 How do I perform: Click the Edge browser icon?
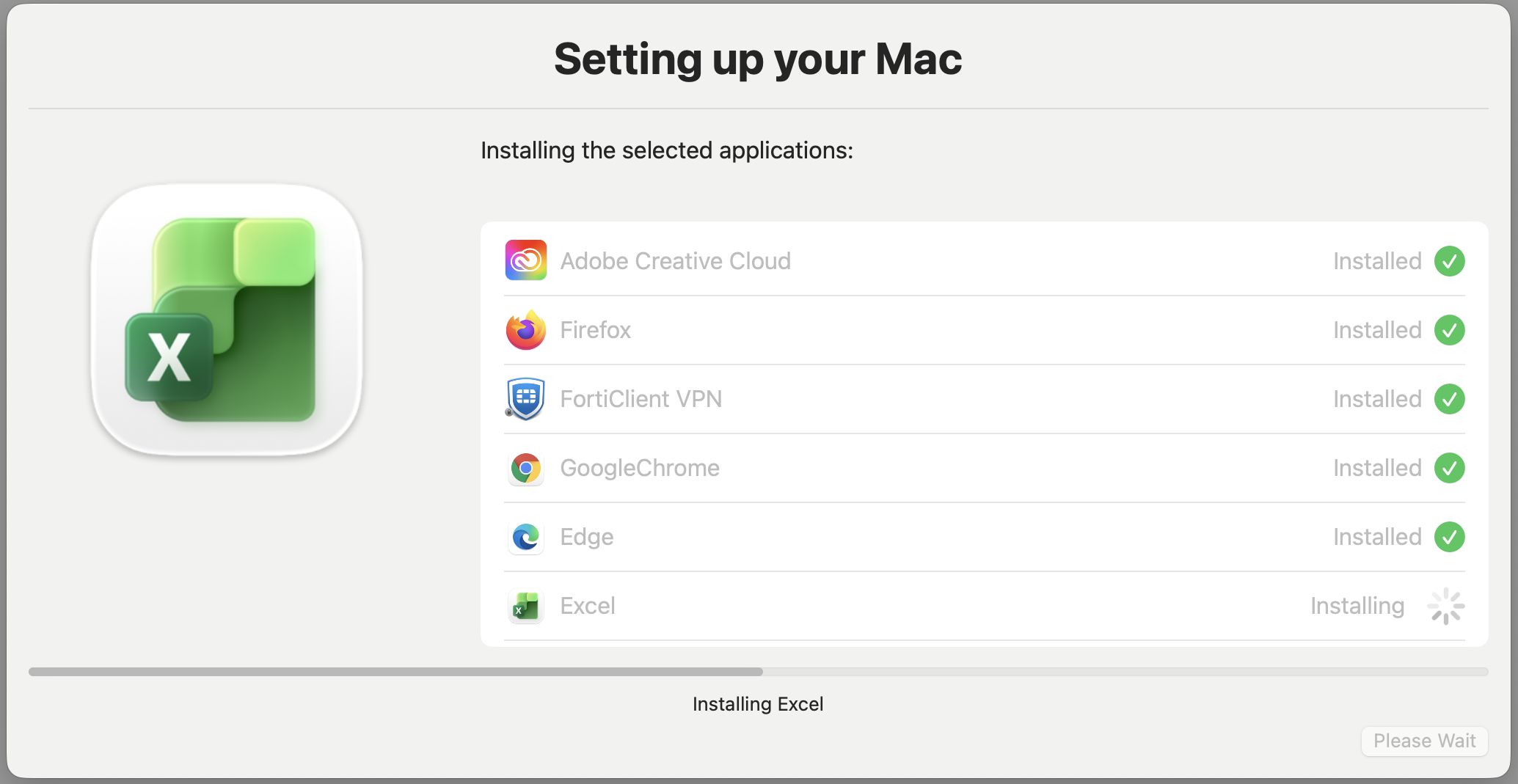tap(526, 537)
